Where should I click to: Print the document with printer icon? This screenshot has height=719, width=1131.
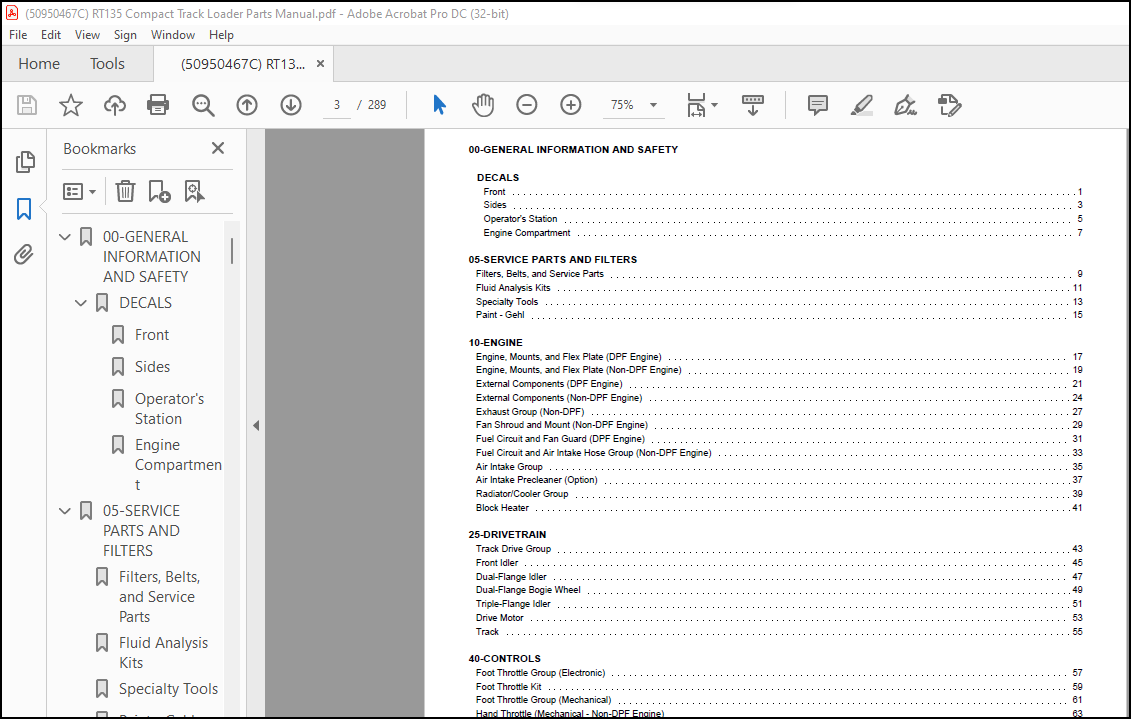coord(158,105)
